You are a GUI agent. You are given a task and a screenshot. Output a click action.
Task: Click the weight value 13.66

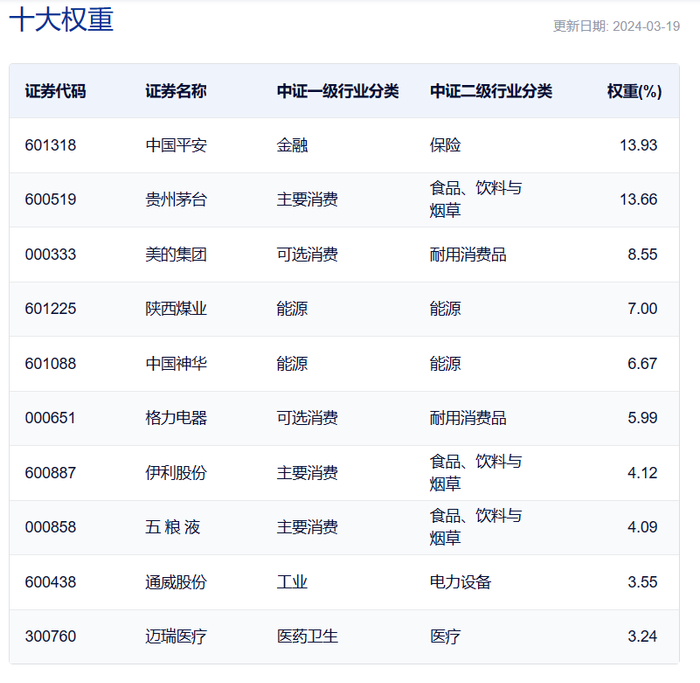638,199
